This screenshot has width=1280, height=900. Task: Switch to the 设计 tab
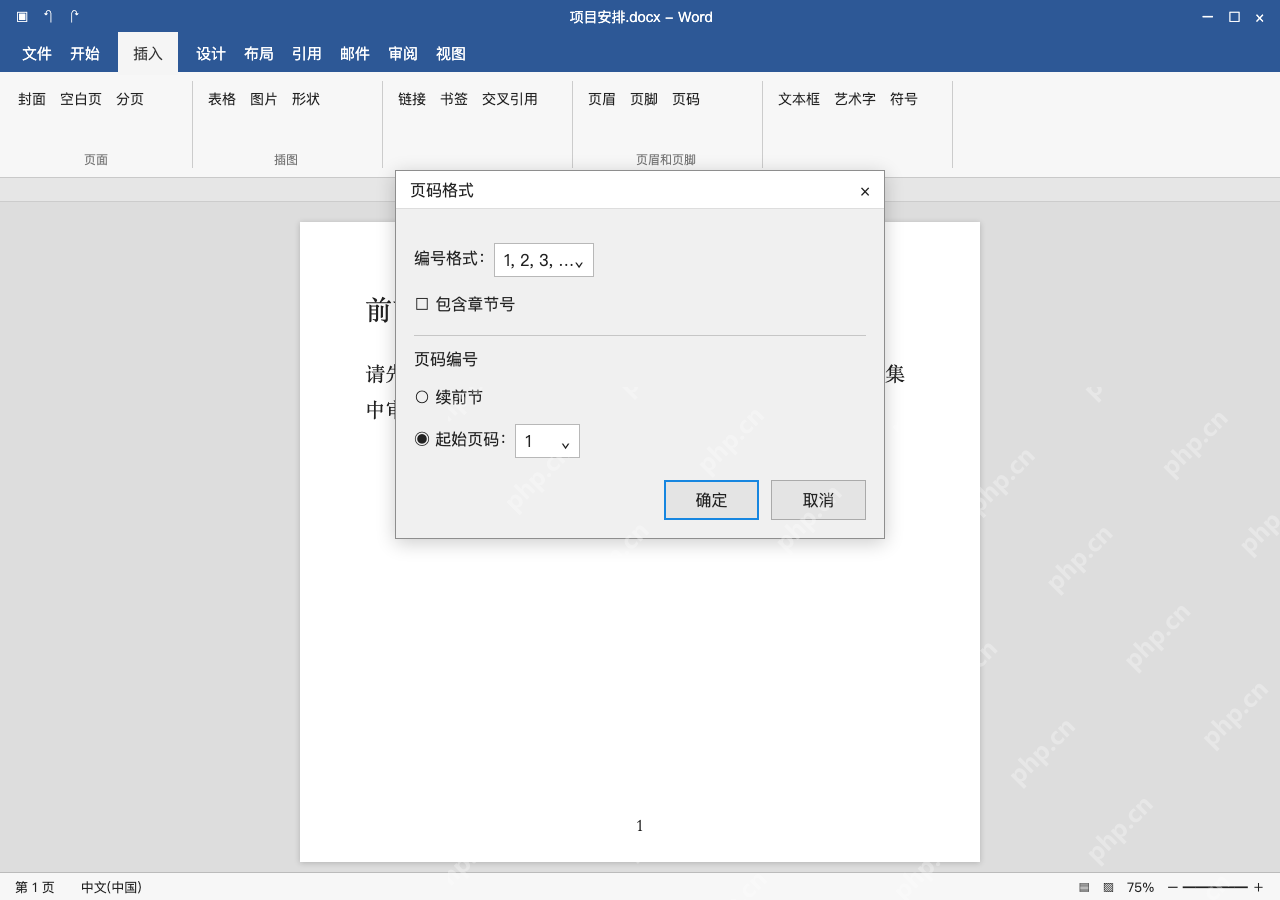click(211, 54)
